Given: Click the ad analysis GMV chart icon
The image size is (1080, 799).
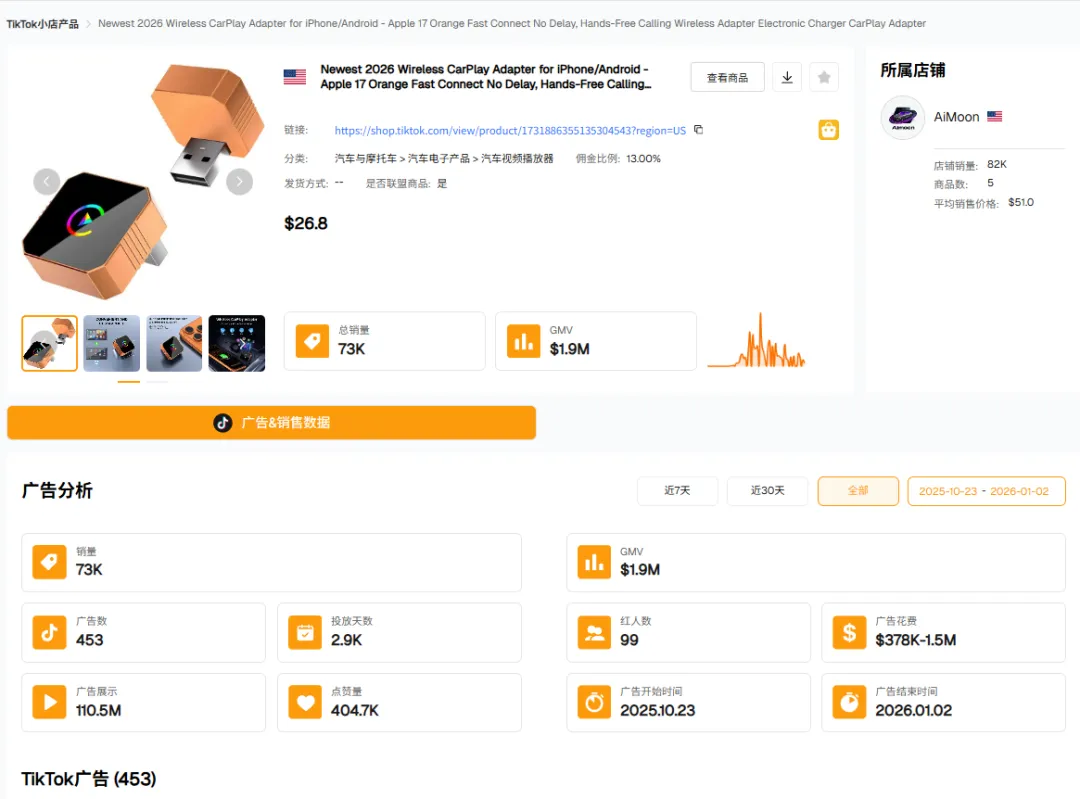Looking at the screenshot, I should [594, 562].
